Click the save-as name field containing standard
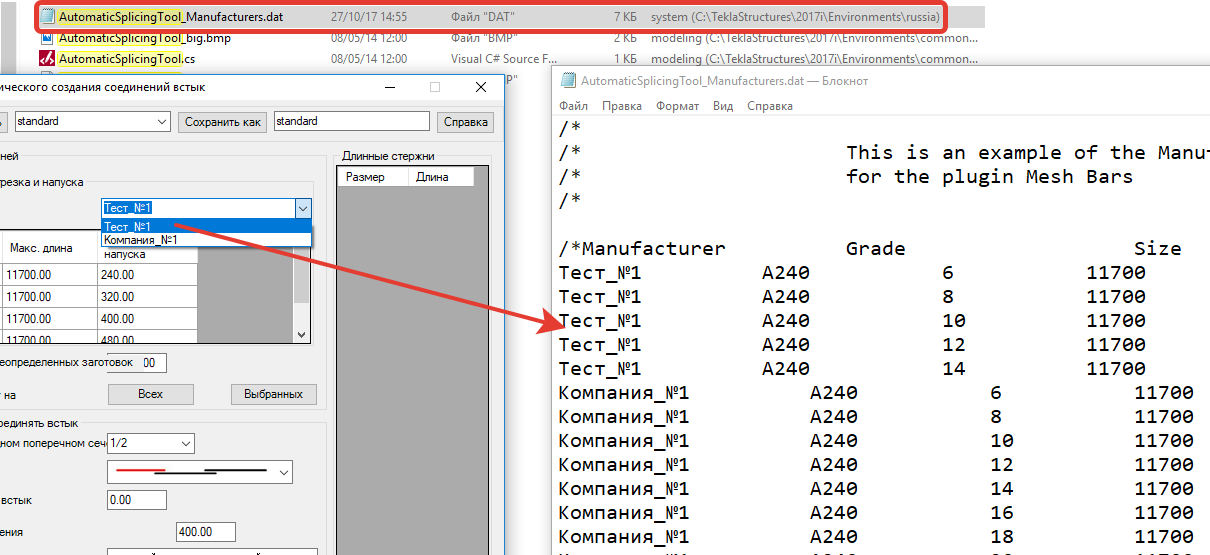Screen dimensions: 1210x555 [351, 121]
